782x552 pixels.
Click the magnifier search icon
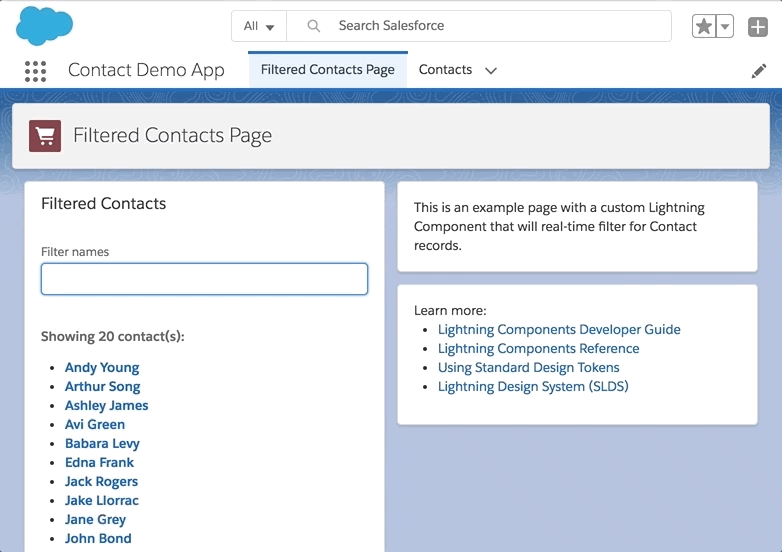coord(313,26)
